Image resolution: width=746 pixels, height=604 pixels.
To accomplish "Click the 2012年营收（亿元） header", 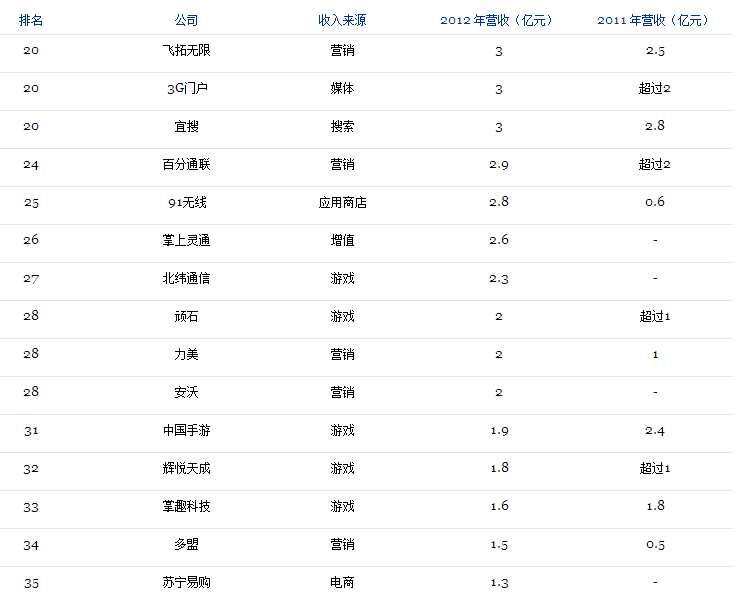I will point(498,20).
